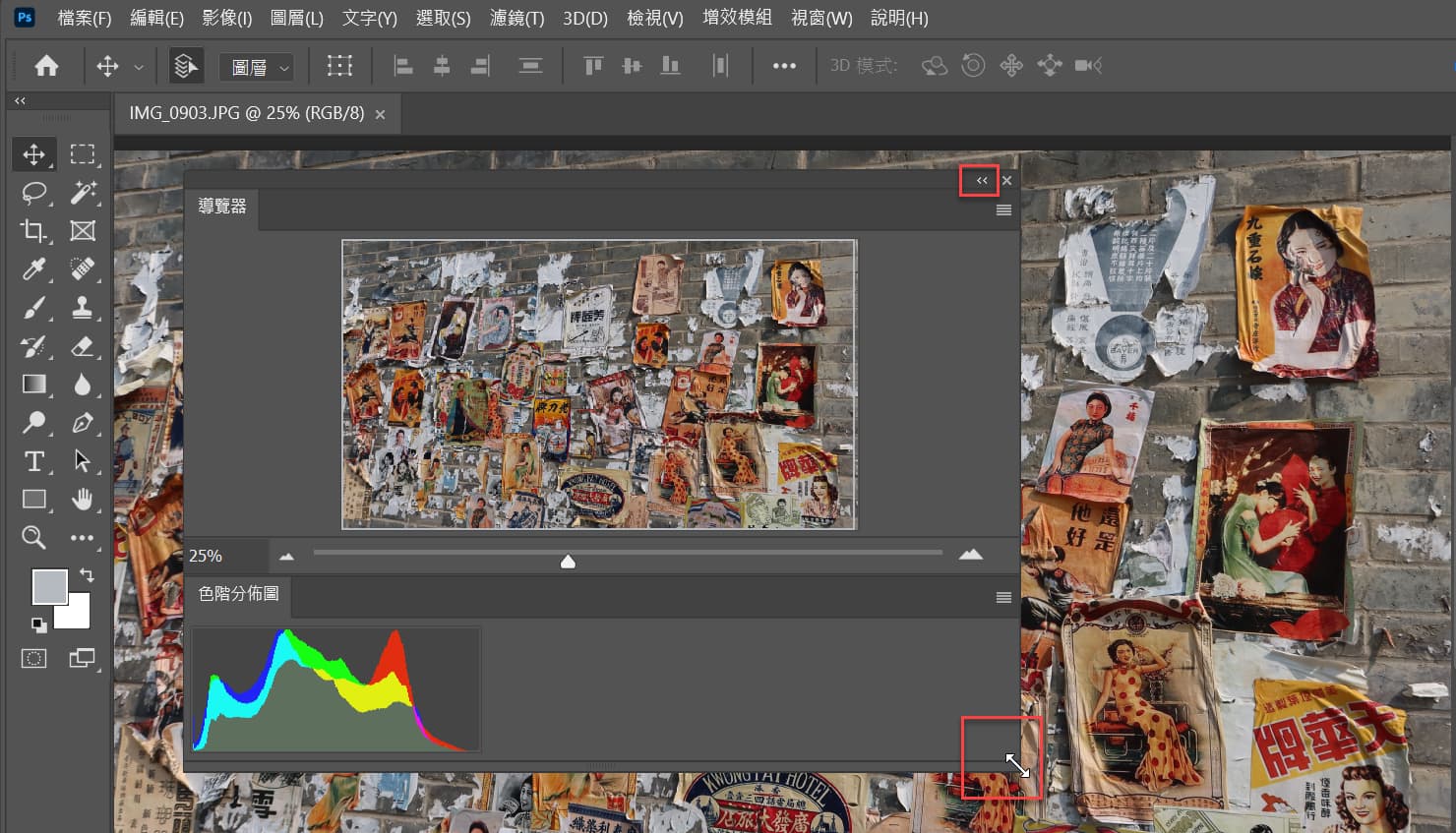The width and height of the screenshot is (1456, 833).
Task: Click the 25% zoom percentage field
Action: [x=225, y=556]
